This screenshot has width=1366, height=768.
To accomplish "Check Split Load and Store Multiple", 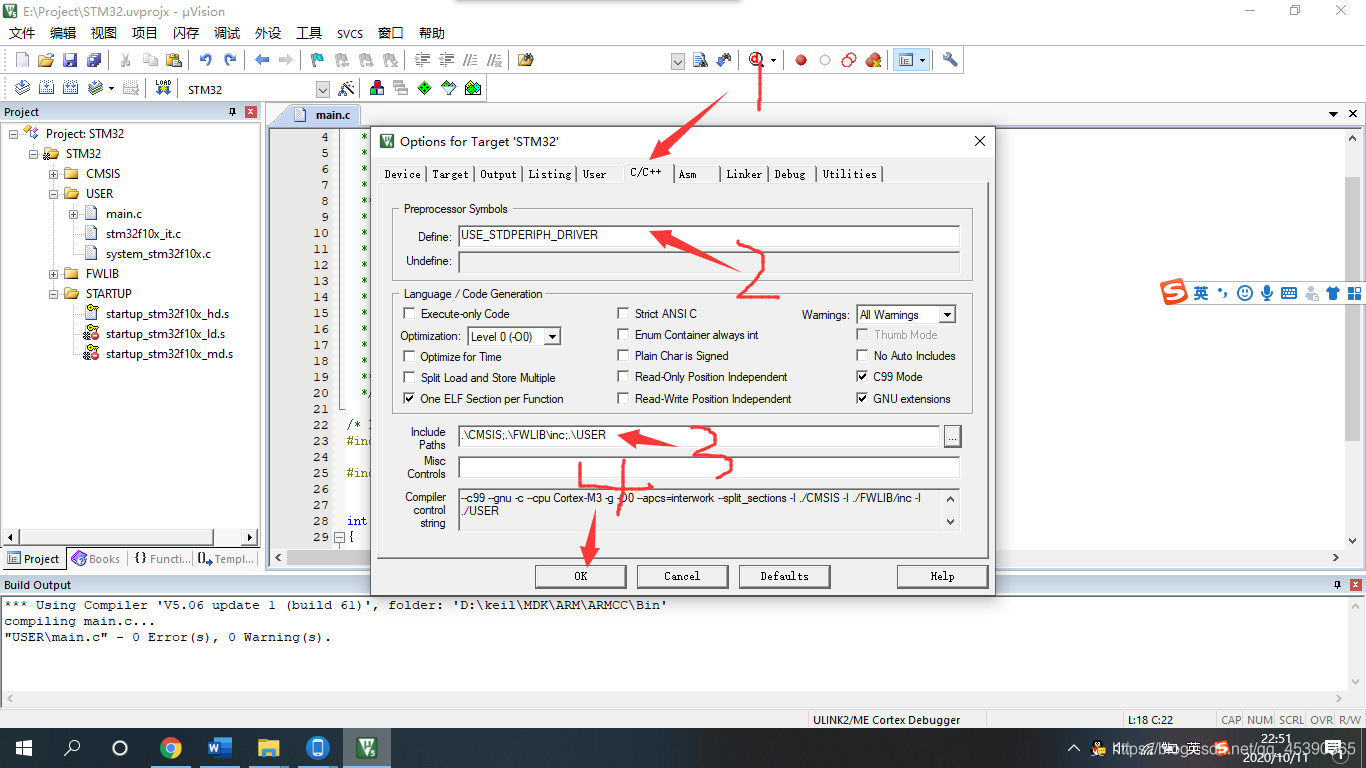I will pos(409,377).
